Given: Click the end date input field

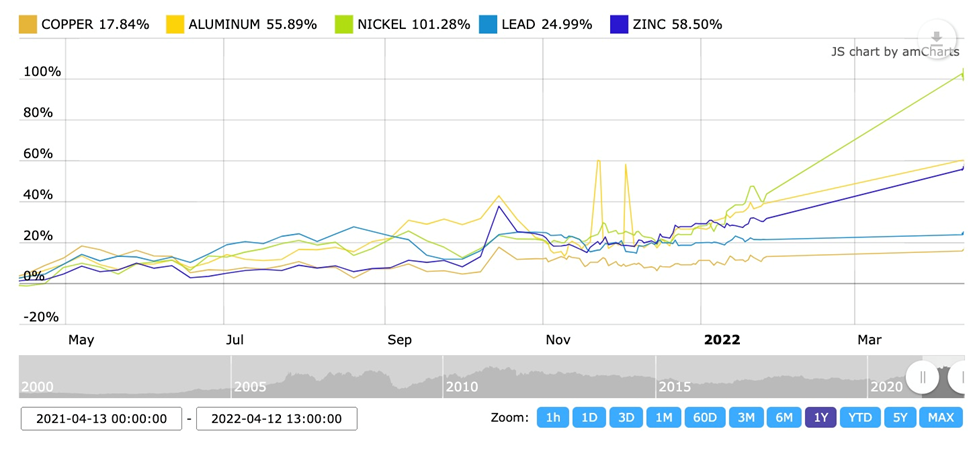Looking at the screenshot, I should point(276,419).
